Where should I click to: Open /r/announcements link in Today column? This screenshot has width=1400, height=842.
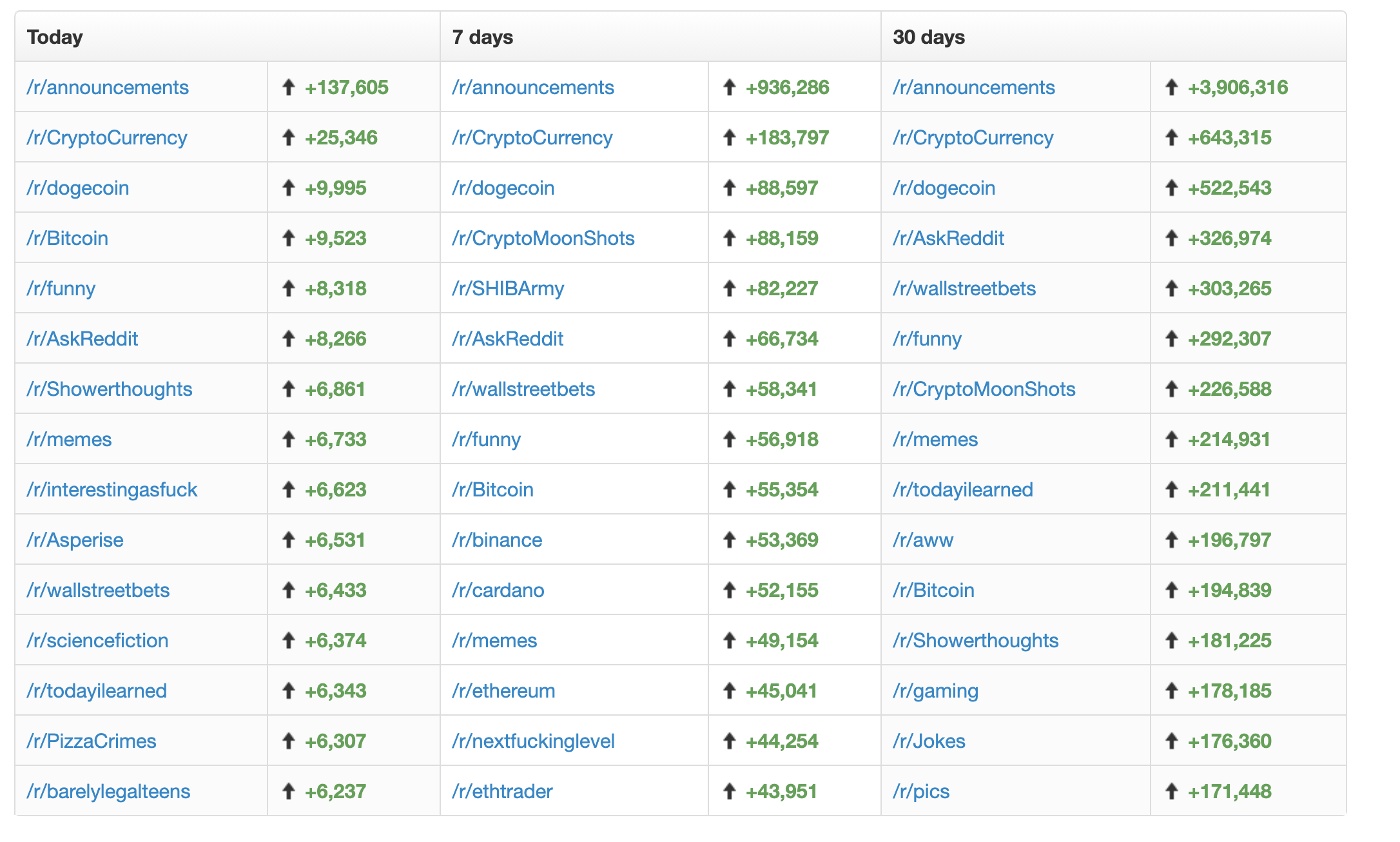tap(108, 87)
